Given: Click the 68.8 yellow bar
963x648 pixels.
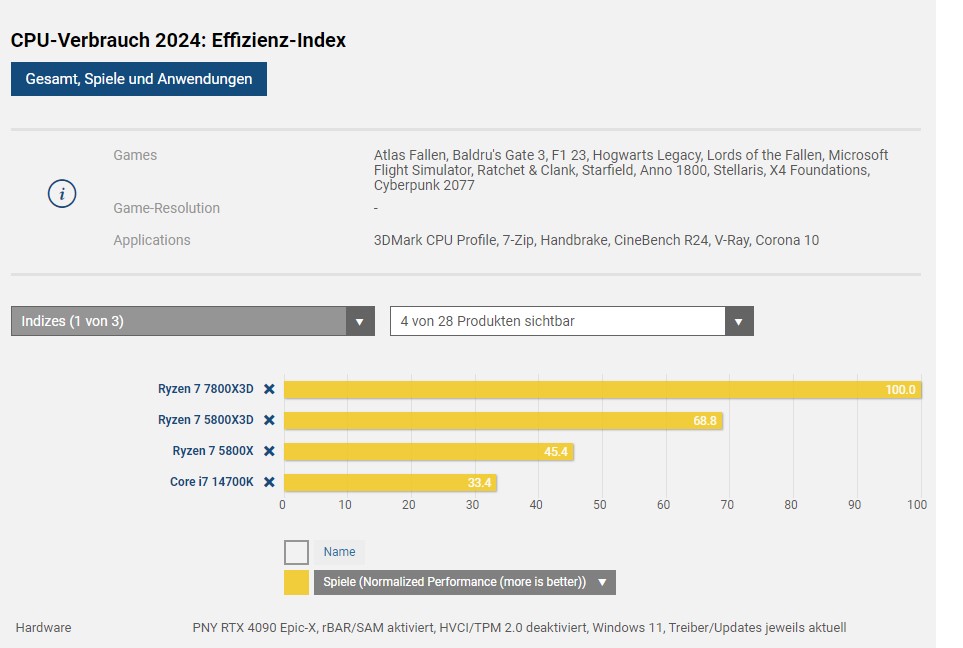Looking at the screenshot, I should pos(504,421).
